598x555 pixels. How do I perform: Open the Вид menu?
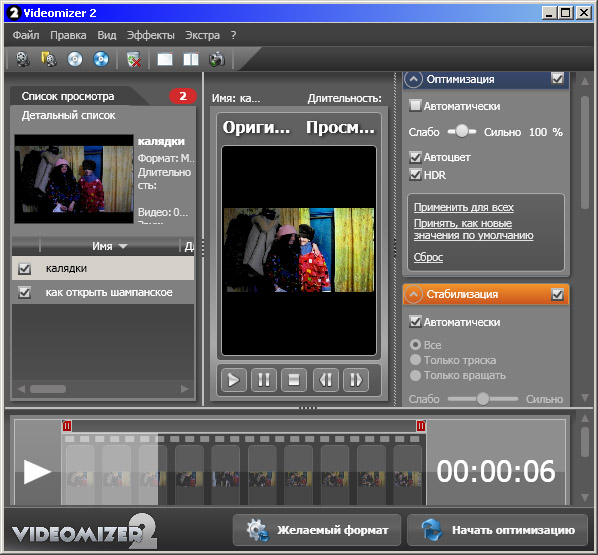[107, 35]
